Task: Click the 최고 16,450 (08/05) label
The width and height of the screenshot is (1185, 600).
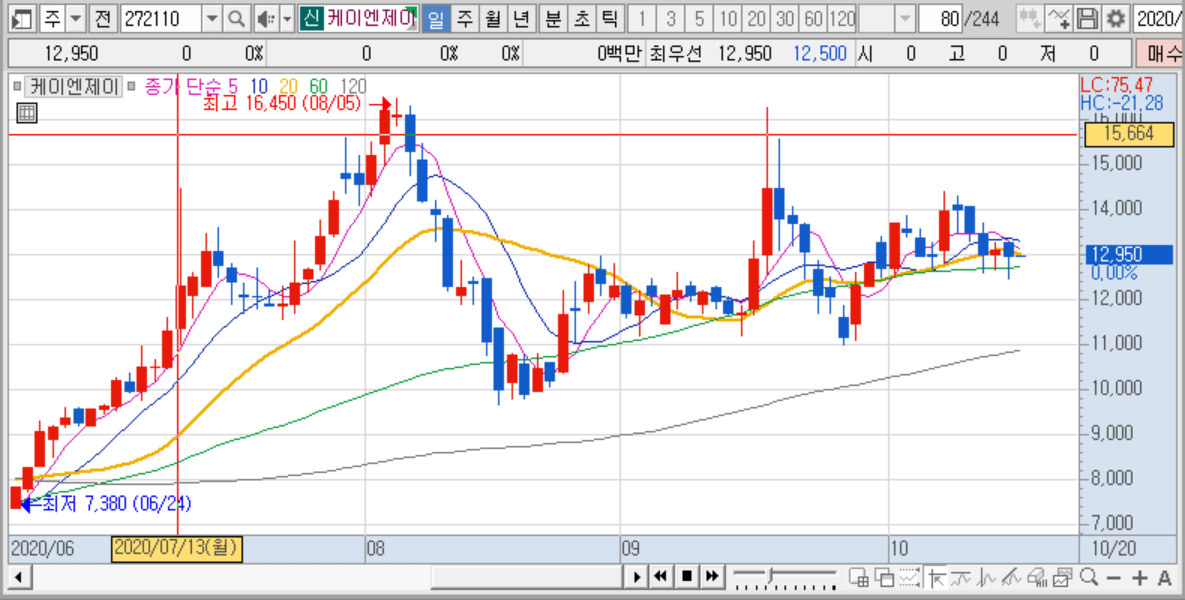Action: [282, 104]
